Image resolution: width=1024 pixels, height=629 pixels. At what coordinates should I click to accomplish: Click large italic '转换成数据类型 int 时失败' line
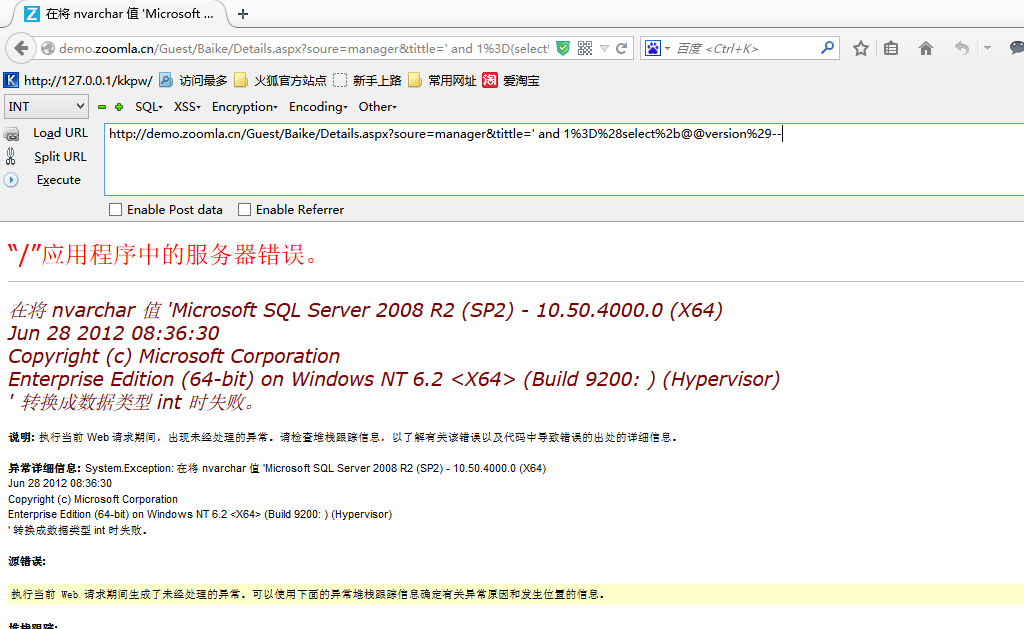click(x=131, y=402)
